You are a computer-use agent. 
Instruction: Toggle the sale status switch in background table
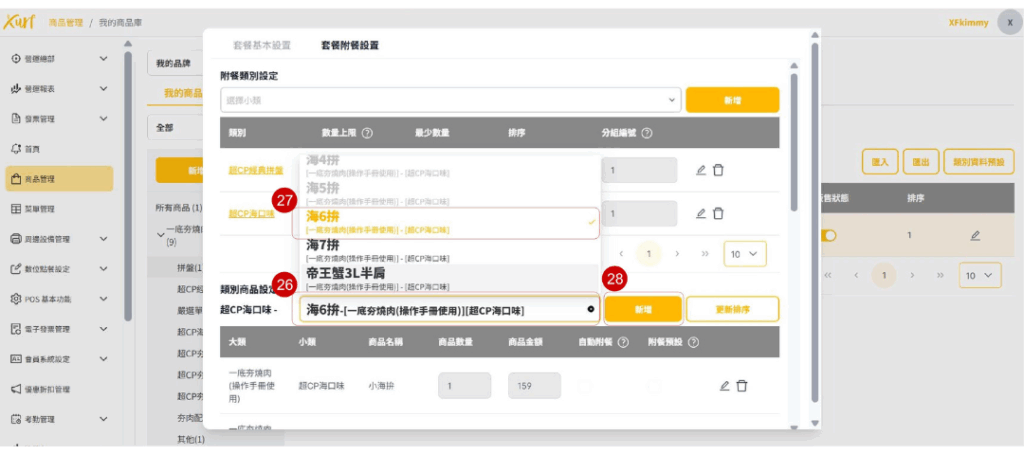[828, 235]
